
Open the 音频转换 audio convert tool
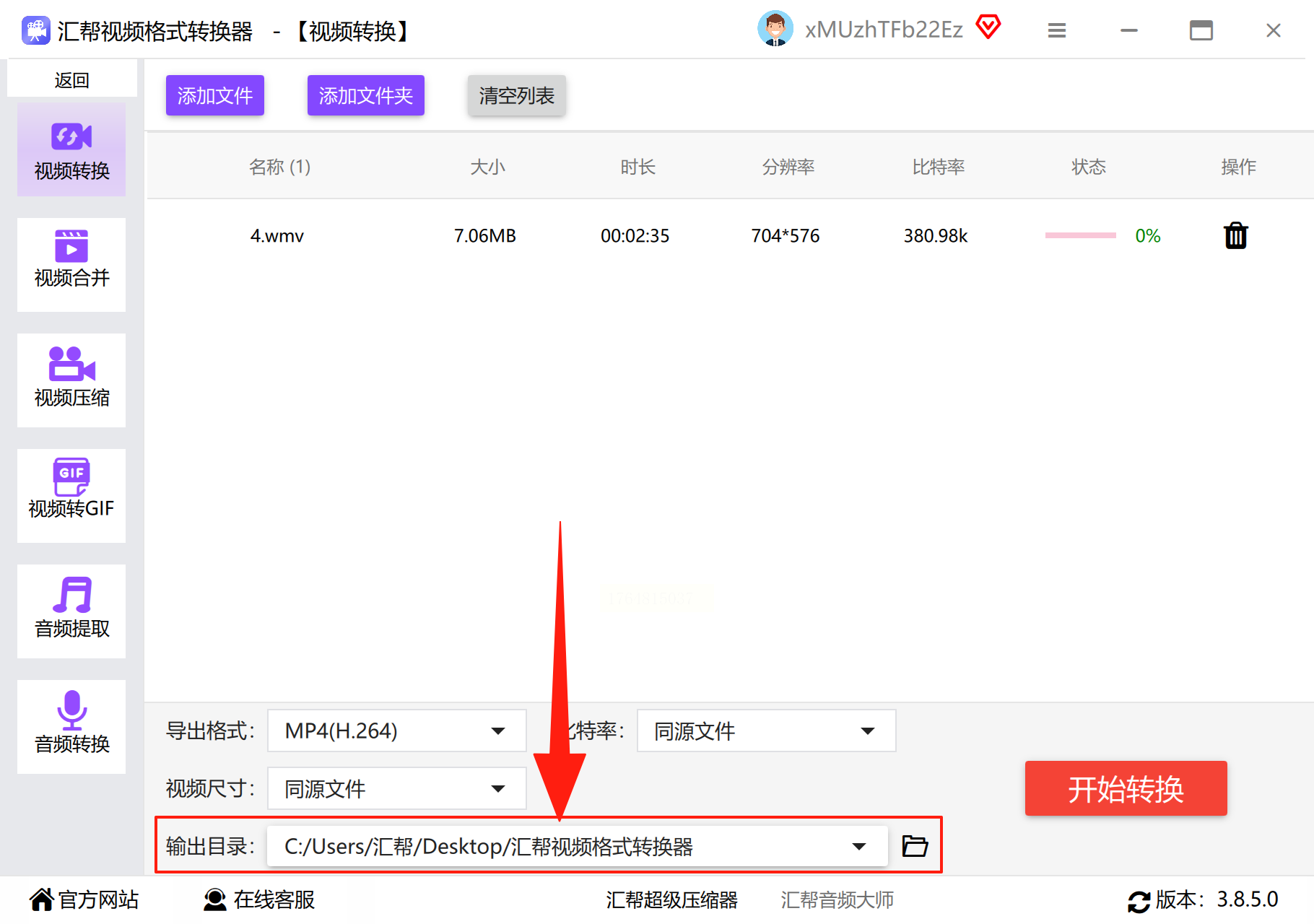click(x=71, y=726)
